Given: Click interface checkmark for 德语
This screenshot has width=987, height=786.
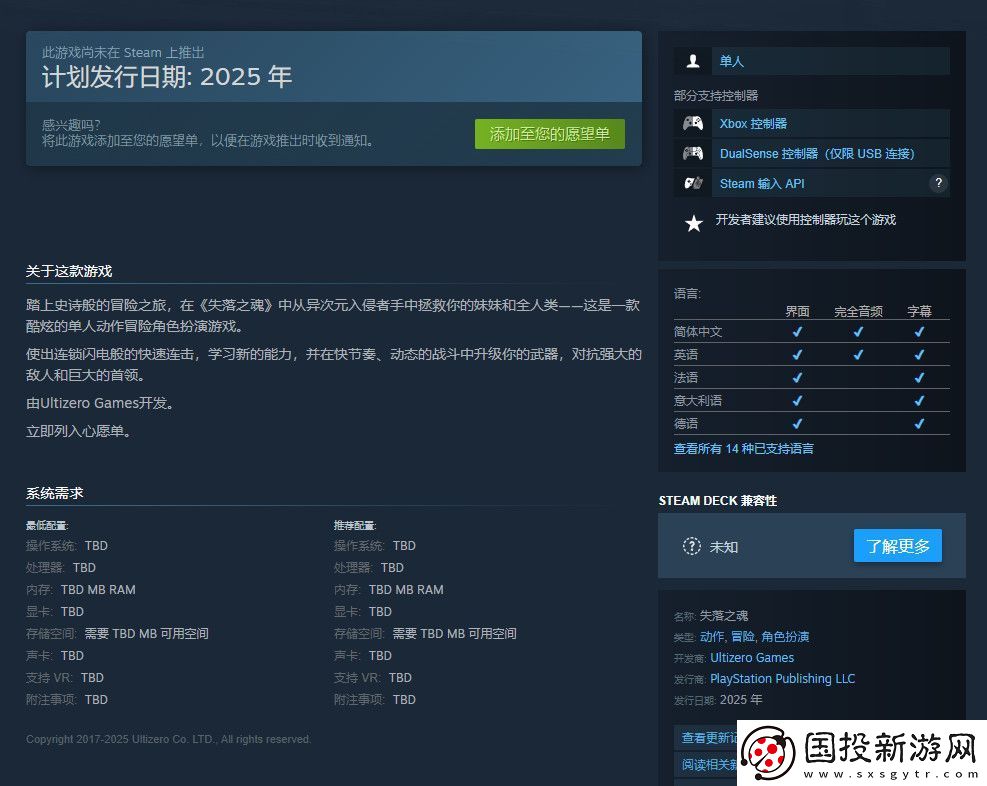Looking at the screenshot, I should [x=797, y=424].
